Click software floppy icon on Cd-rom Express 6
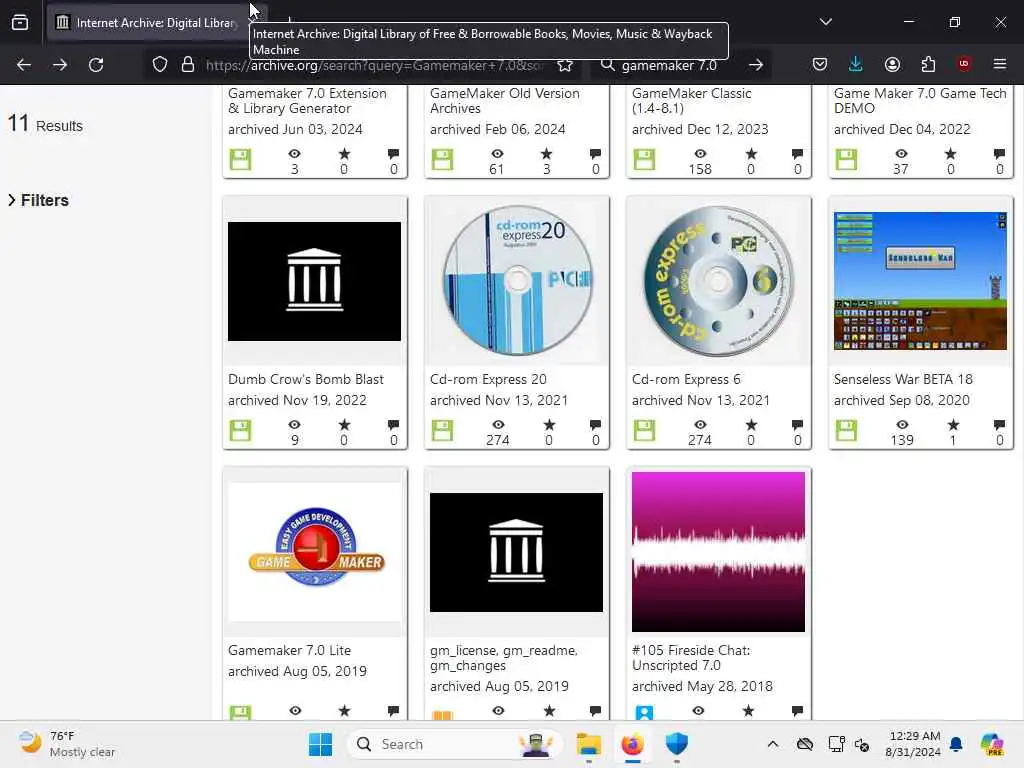The width and height of the screenshot is (1024, 768). [644, 430]
